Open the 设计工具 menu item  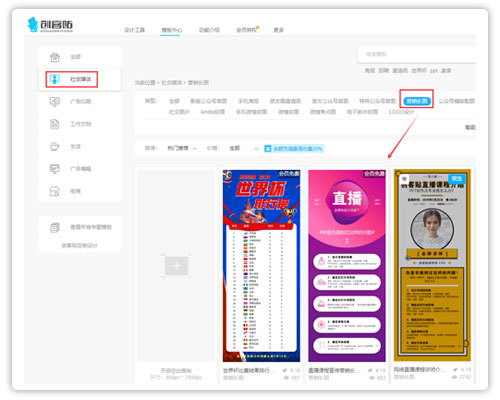pyautogui.click(x=135, y=30)
